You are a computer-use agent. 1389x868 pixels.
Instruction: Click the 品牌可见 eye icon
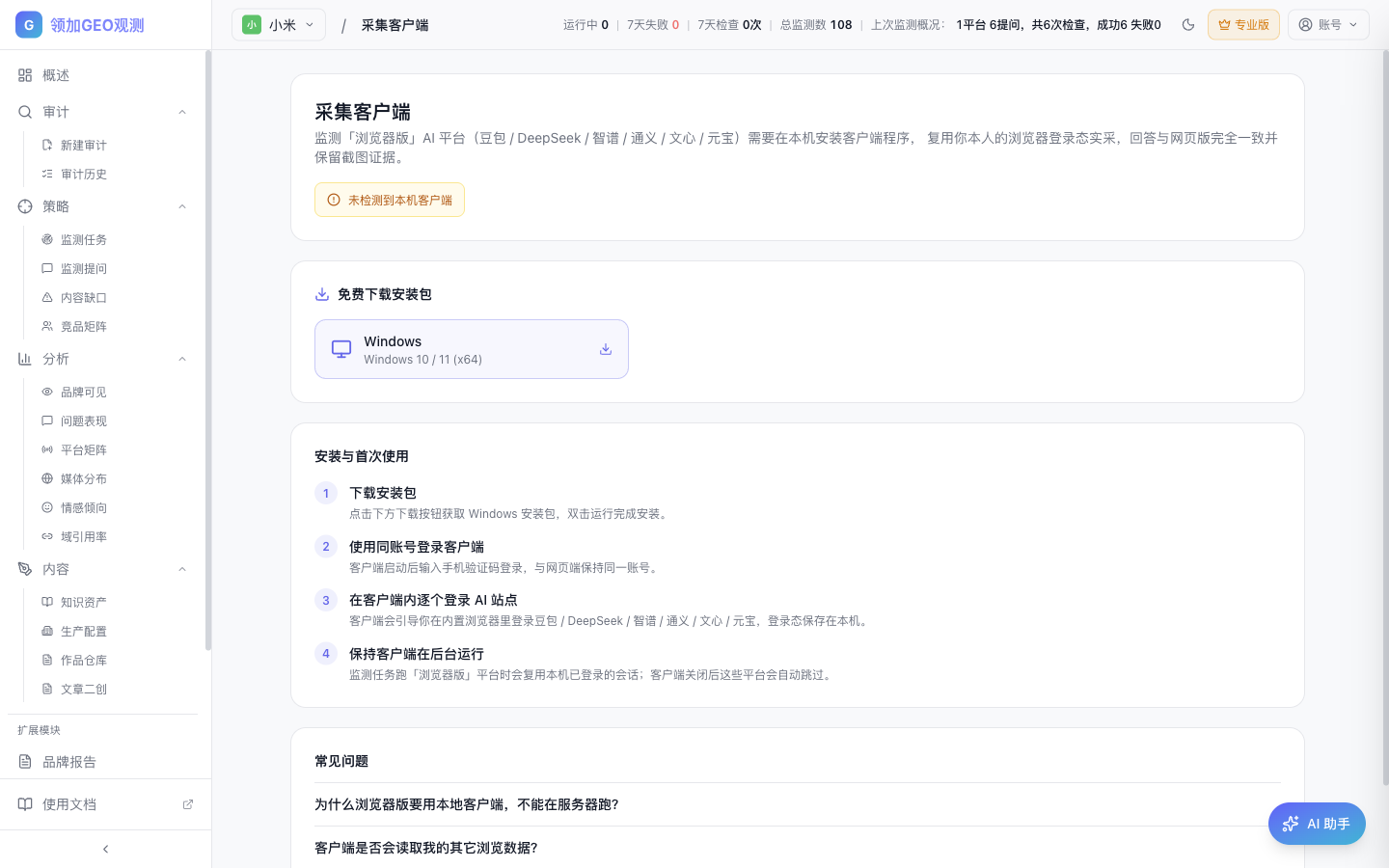pos(47,392)
